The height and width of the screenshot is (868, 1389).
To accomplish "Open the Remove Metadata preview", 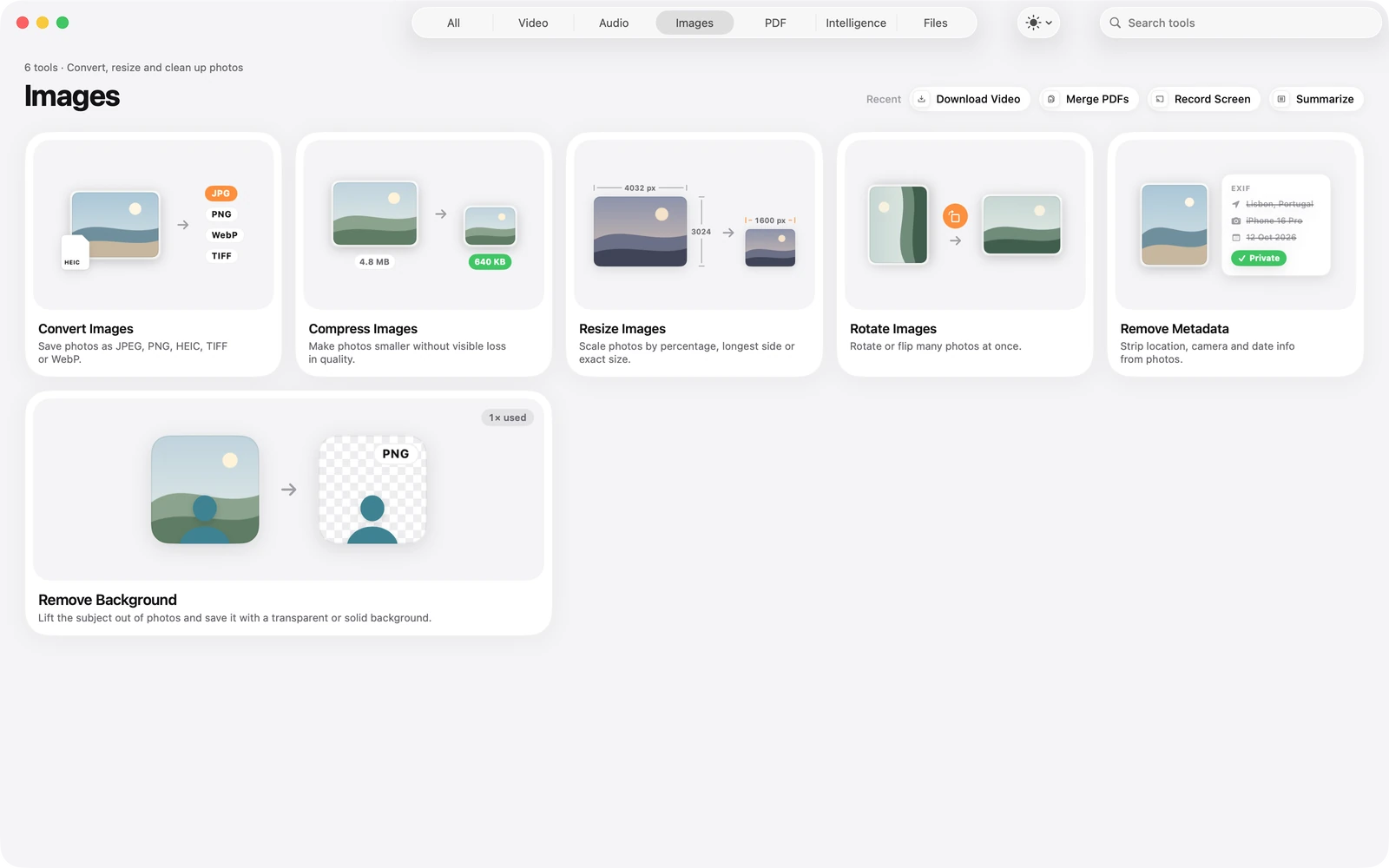I will pos(1235,225).
